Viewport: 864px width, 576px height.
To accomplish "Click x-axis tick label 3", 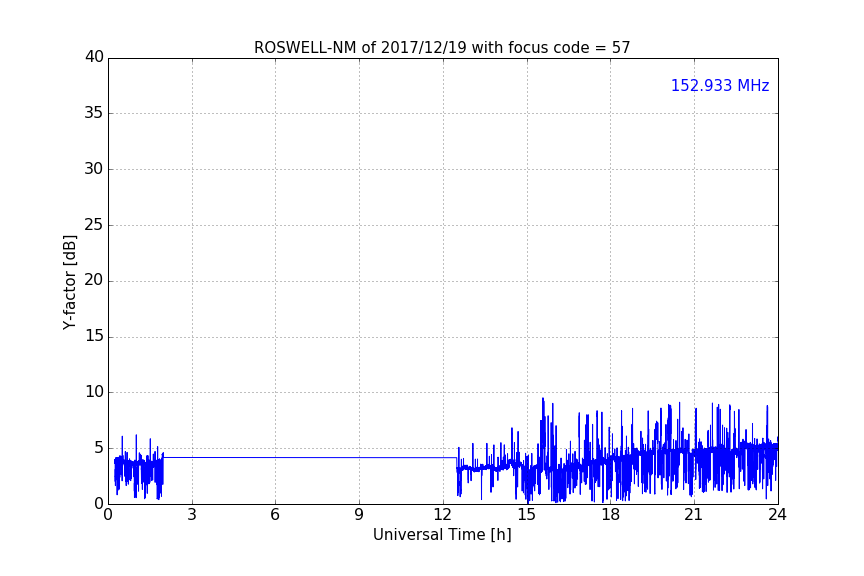I will 192,515.
